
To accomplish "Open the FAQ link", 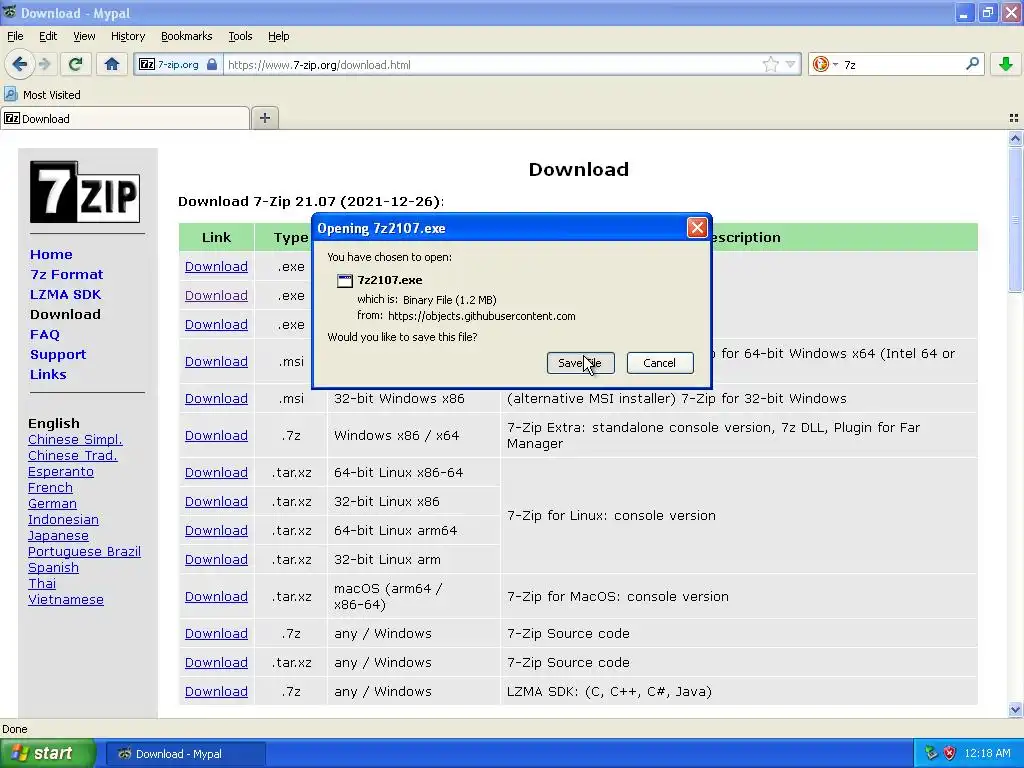I will tap(44, 334).
